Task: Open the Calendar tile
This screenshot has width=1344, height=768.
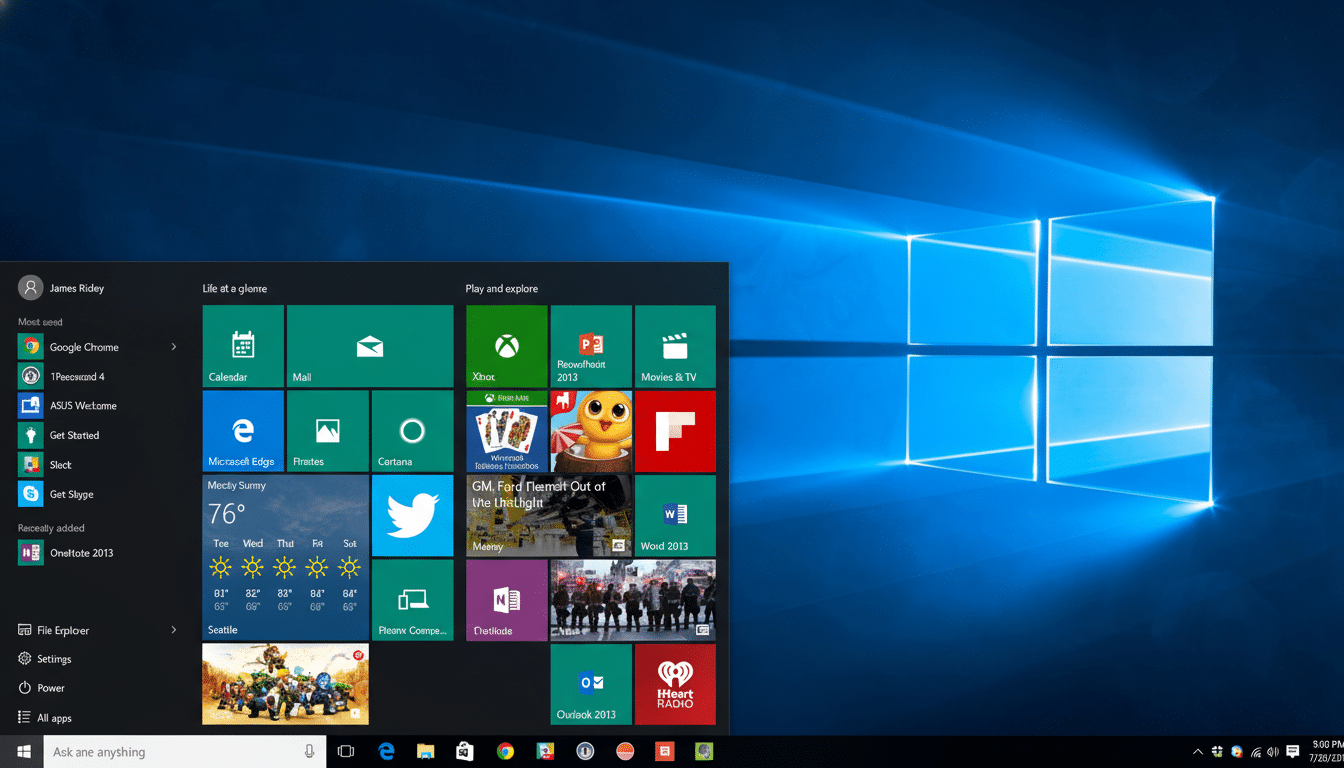Action: [x=242, y=346]
